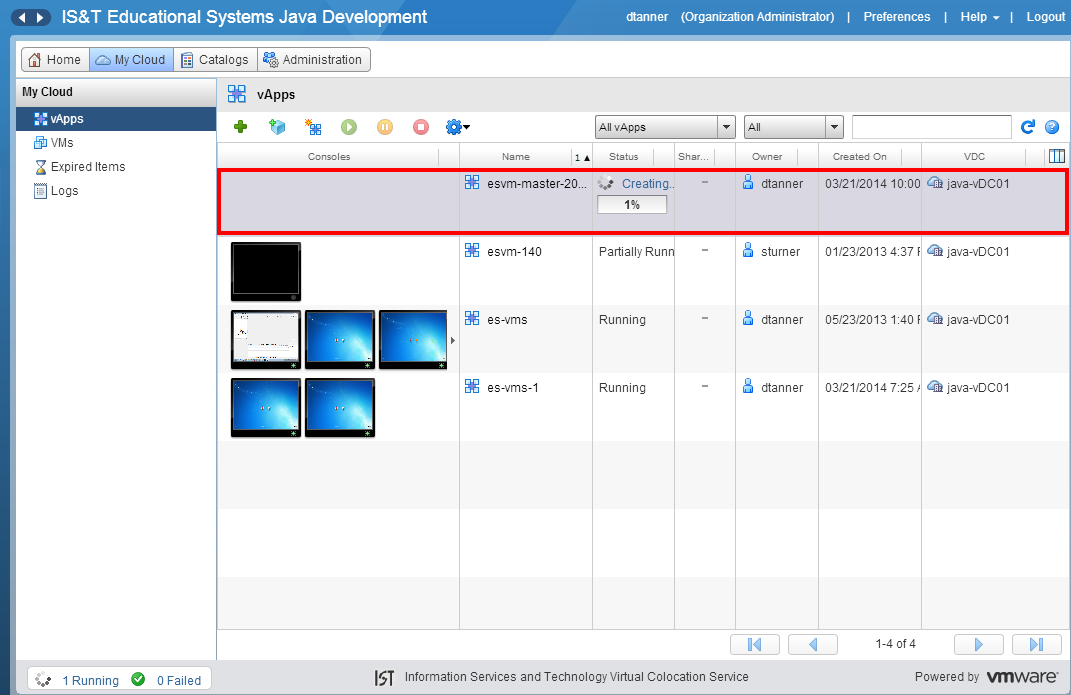Open the Administration tab
Image resolution: width=1071 pixels, height=695 pixels.
313,60
